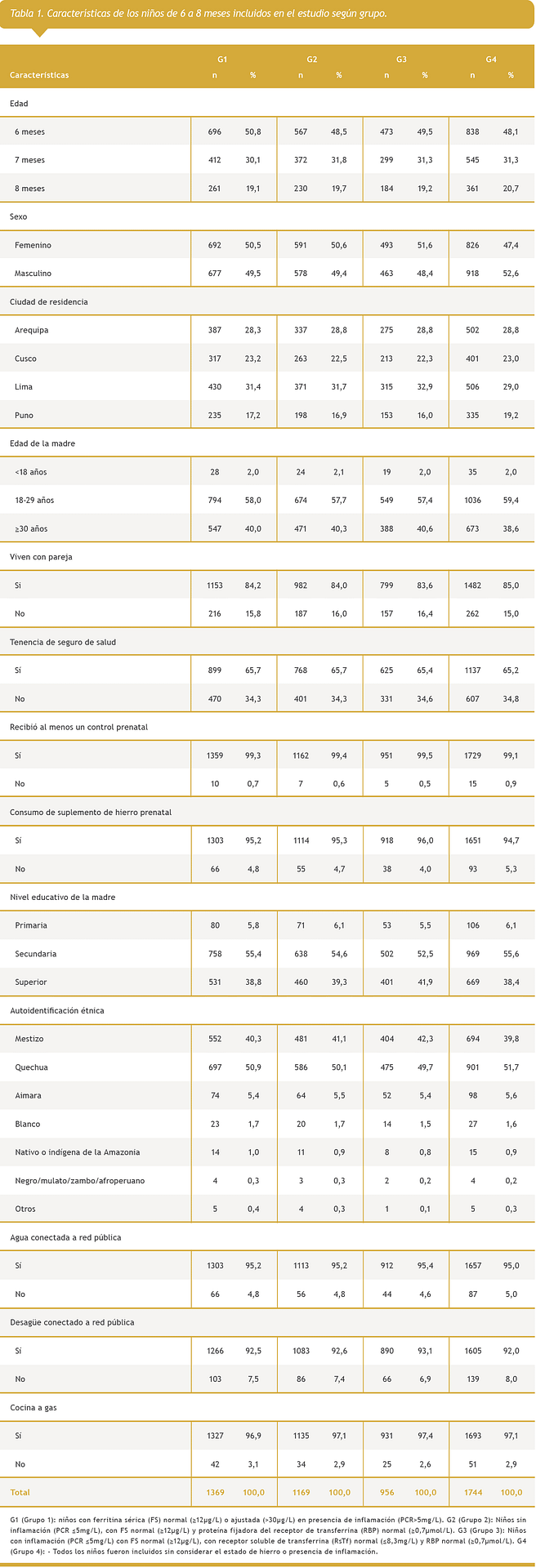Select the G4 column header
The width and height of the screenshot is (536, 1568).
click(491, 60)
